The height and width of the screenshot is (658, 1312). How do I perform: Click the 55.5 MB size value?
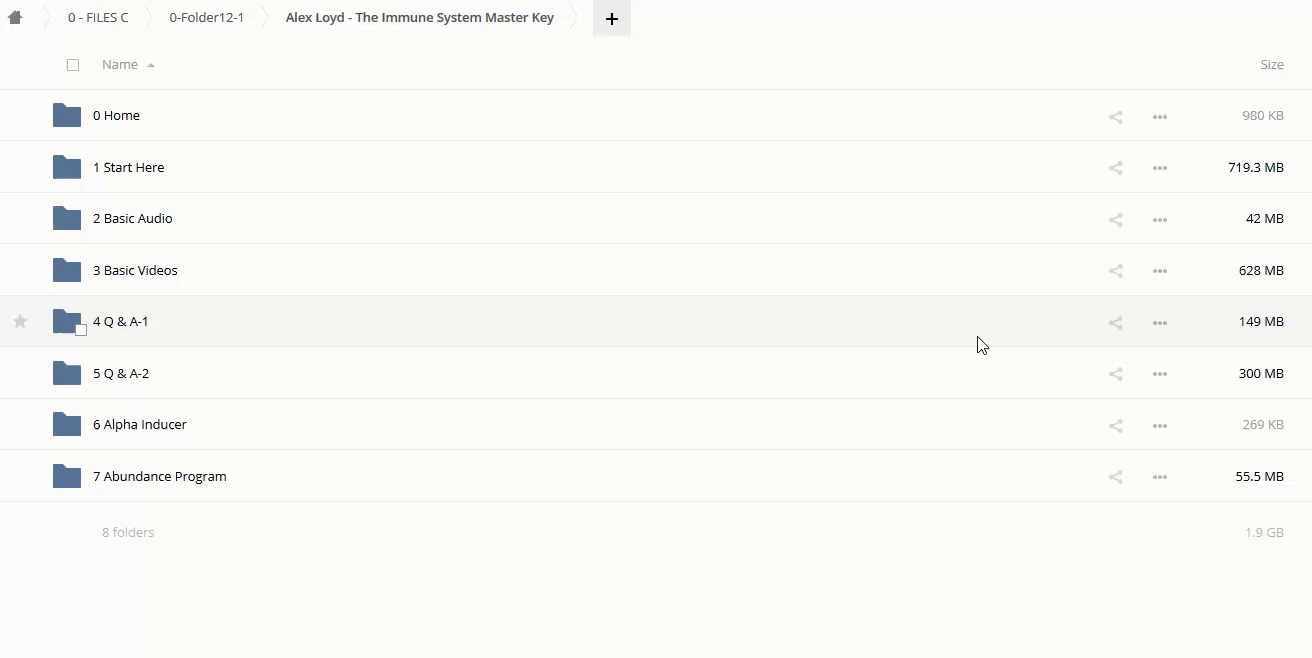[x=1260, y=476]
